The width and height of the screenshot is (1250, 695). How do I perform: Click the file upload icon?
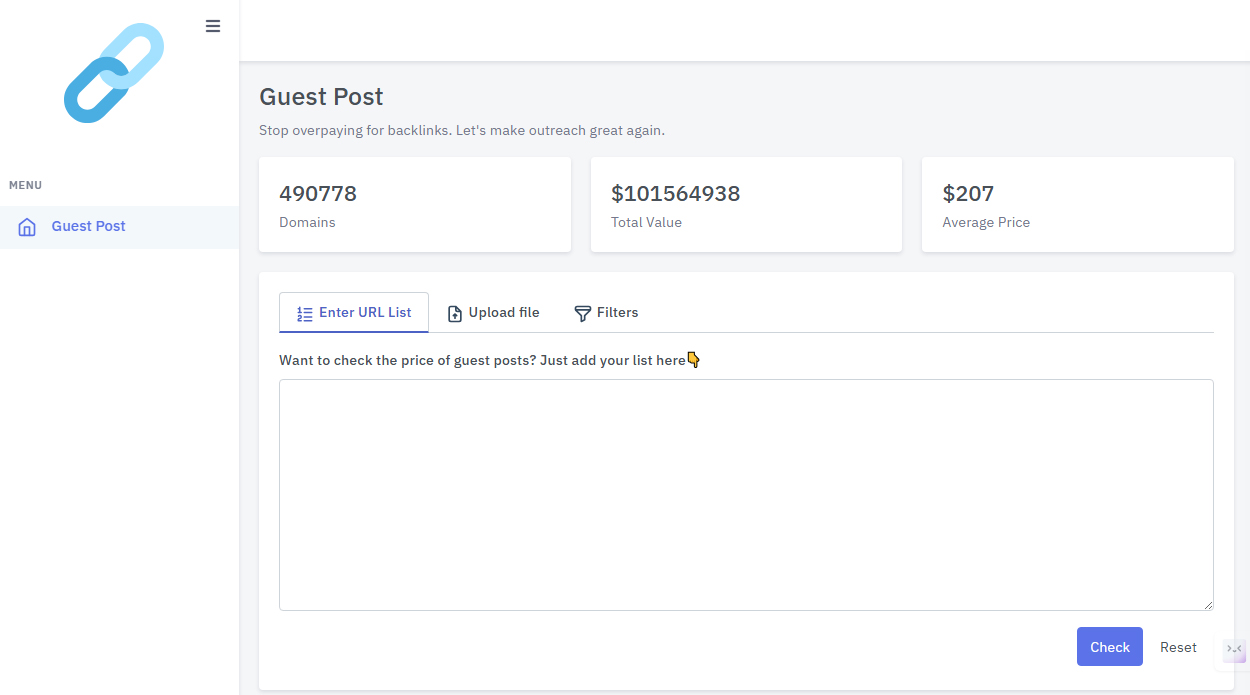[x=455, y=314]
